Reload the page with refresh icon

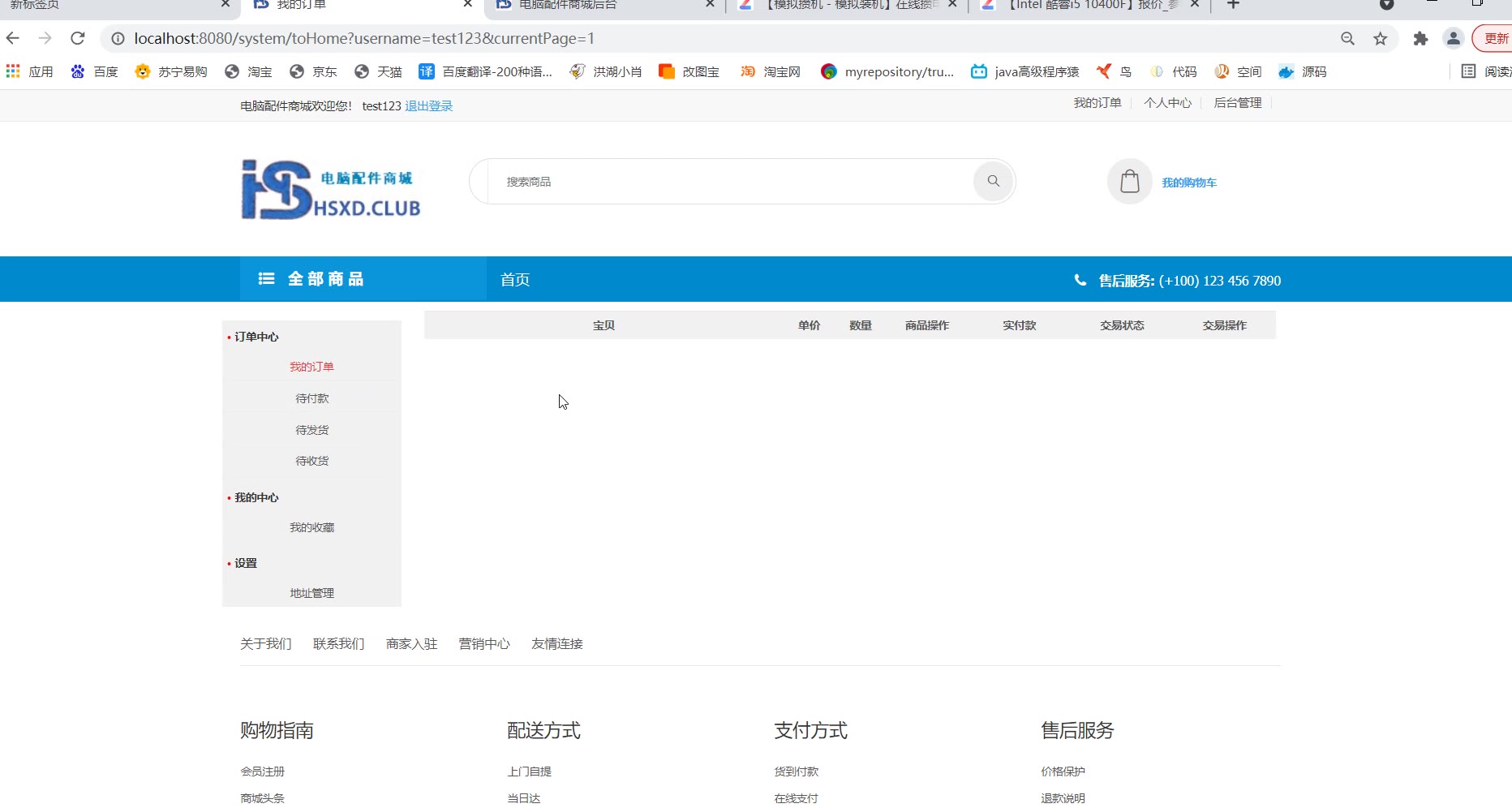coord(77,38)
